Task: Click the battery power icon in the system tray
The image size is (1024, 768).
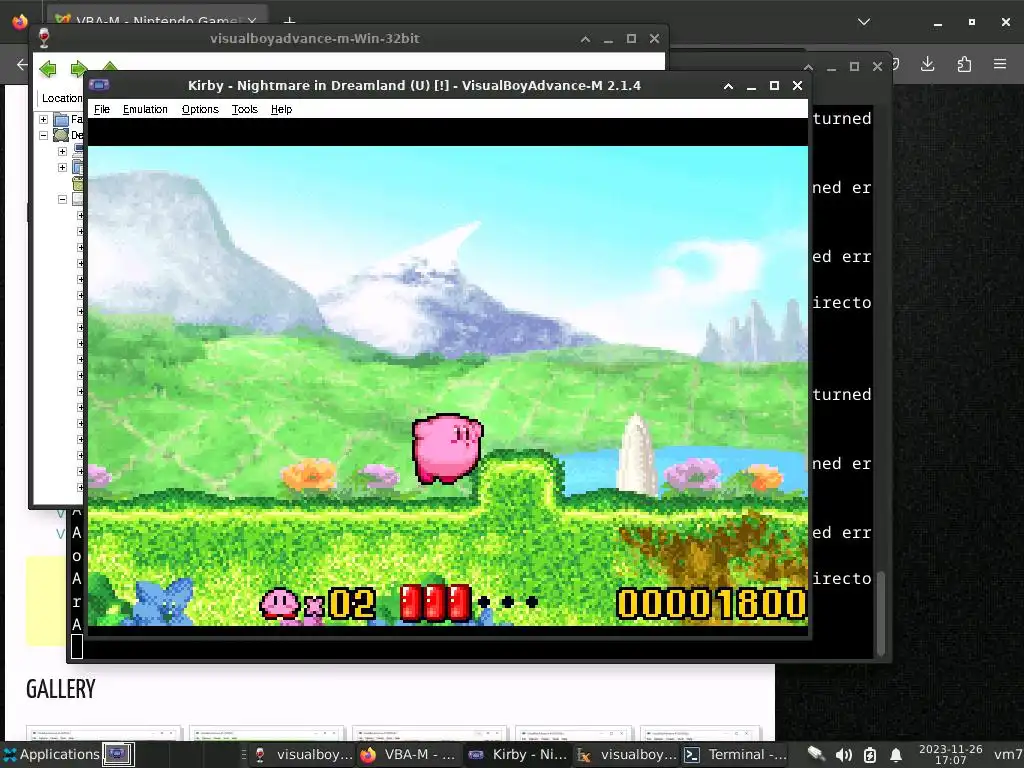Action: (x=870, y=755)
